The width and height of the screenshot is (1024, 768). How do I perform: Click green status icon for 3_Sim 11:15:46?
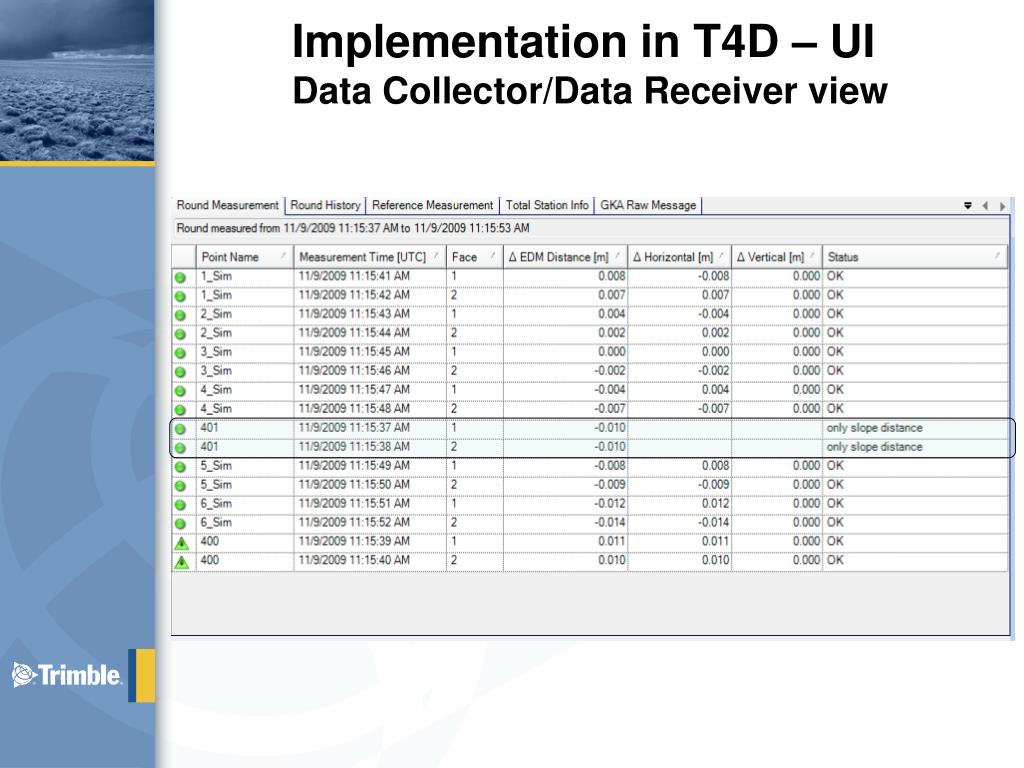coord(181,372)
